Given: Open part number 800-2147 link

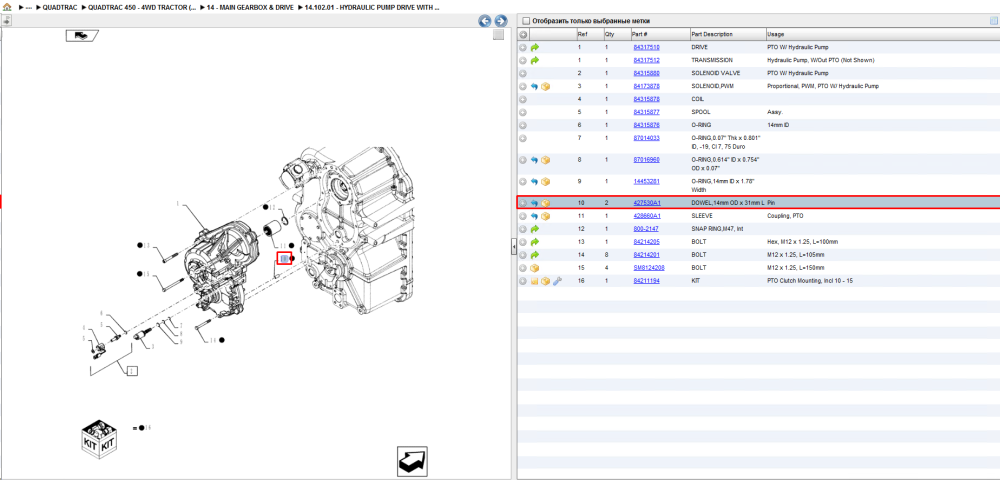Looking at the screenshot, I should coord(645,228).
